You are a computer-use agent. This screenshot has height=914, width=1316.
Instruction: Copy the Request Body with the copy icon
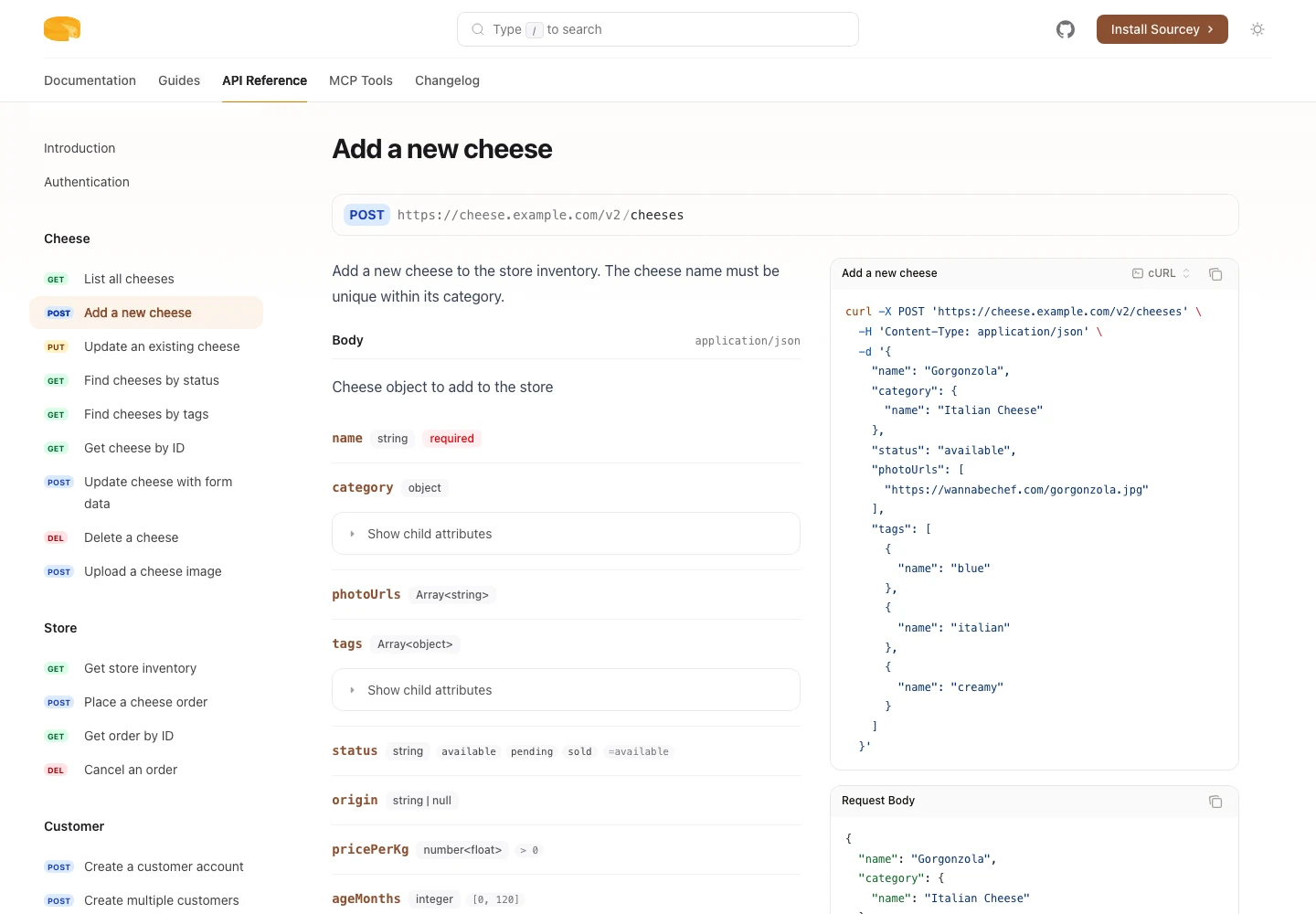pos(1215,801)
